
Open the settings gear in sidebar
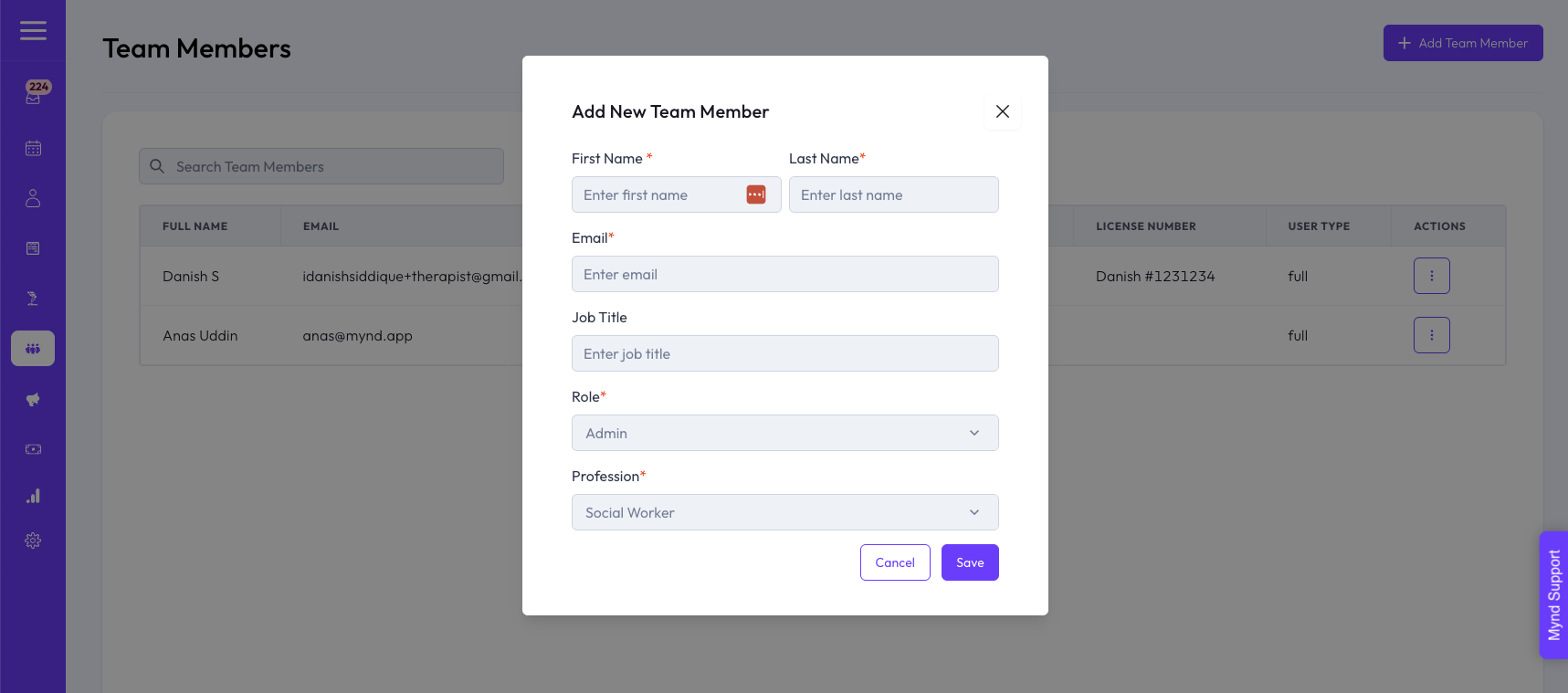[x=33, y=541]
